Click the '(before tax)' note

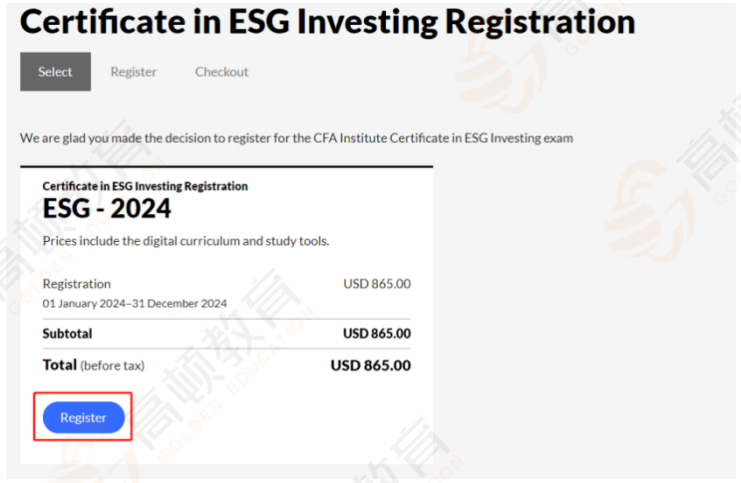point(112,366)
